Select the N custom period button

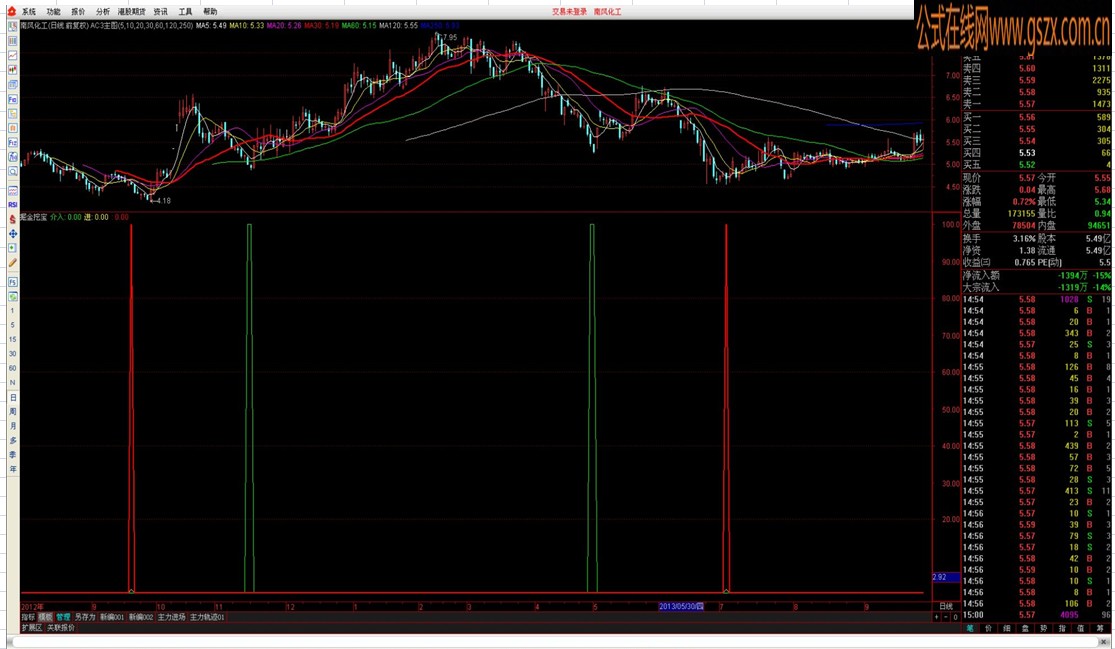coord(13,382)
